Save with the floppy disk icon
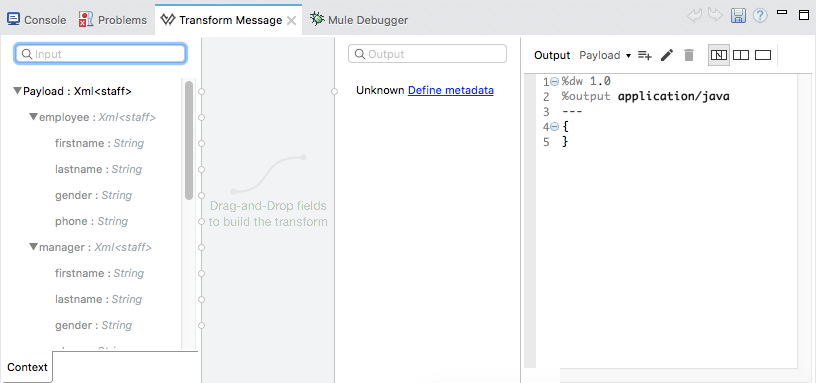 tap(738, 16)
